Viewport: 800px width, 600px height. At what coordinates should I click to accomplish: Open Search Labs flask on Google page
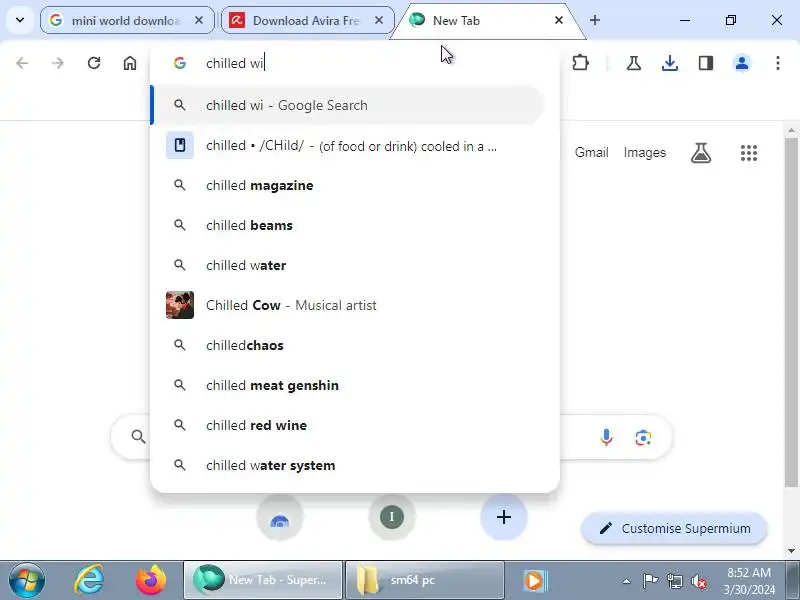click(701, 153)
